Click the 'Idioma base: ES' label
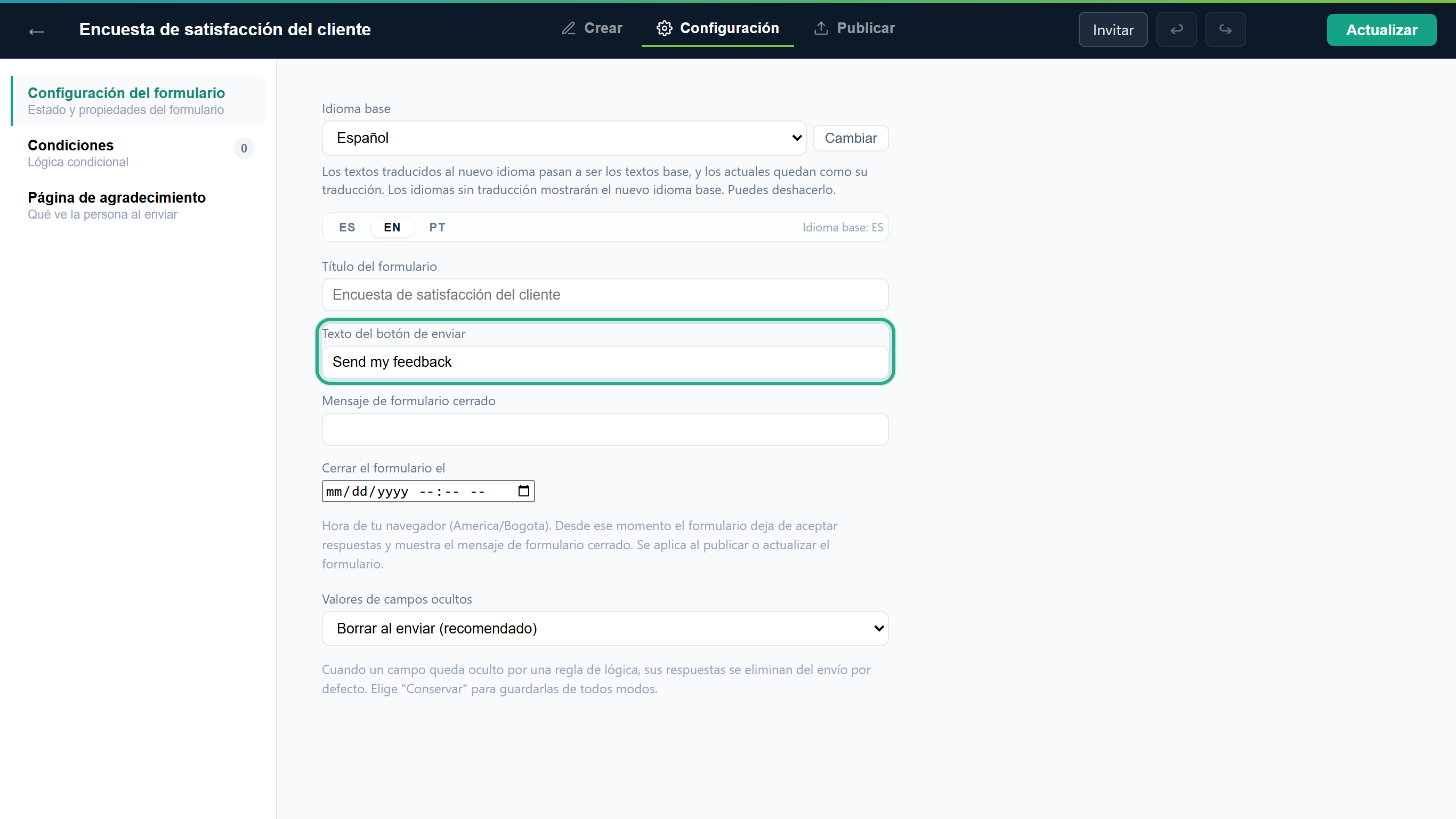 coord(842,227)
